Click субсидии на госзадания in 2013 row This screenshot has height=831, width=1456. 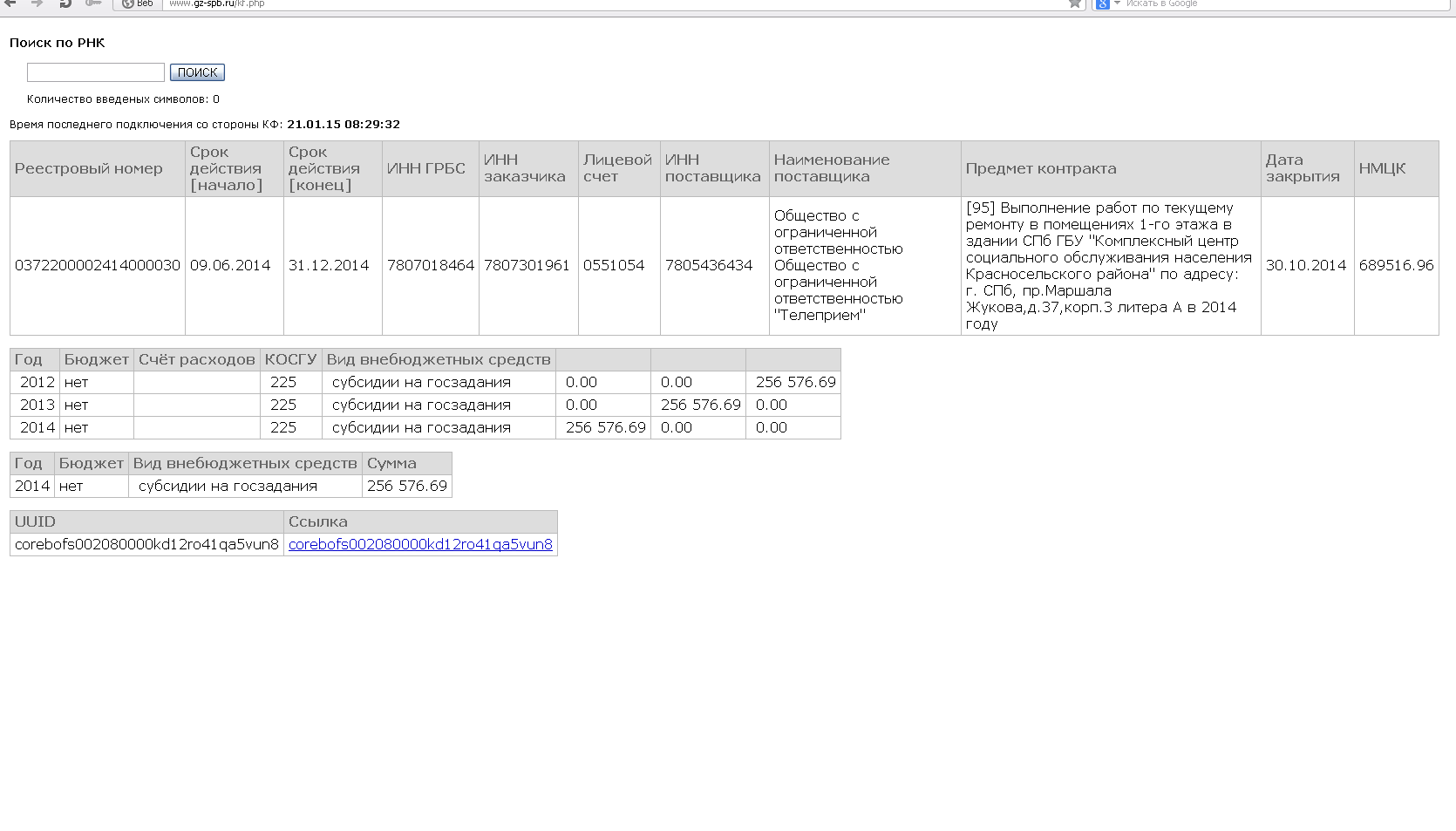tap(421, 405)
